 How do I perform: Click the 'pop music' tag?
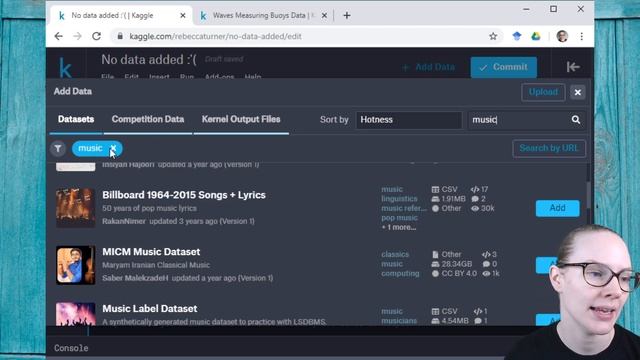coord(399,218)
